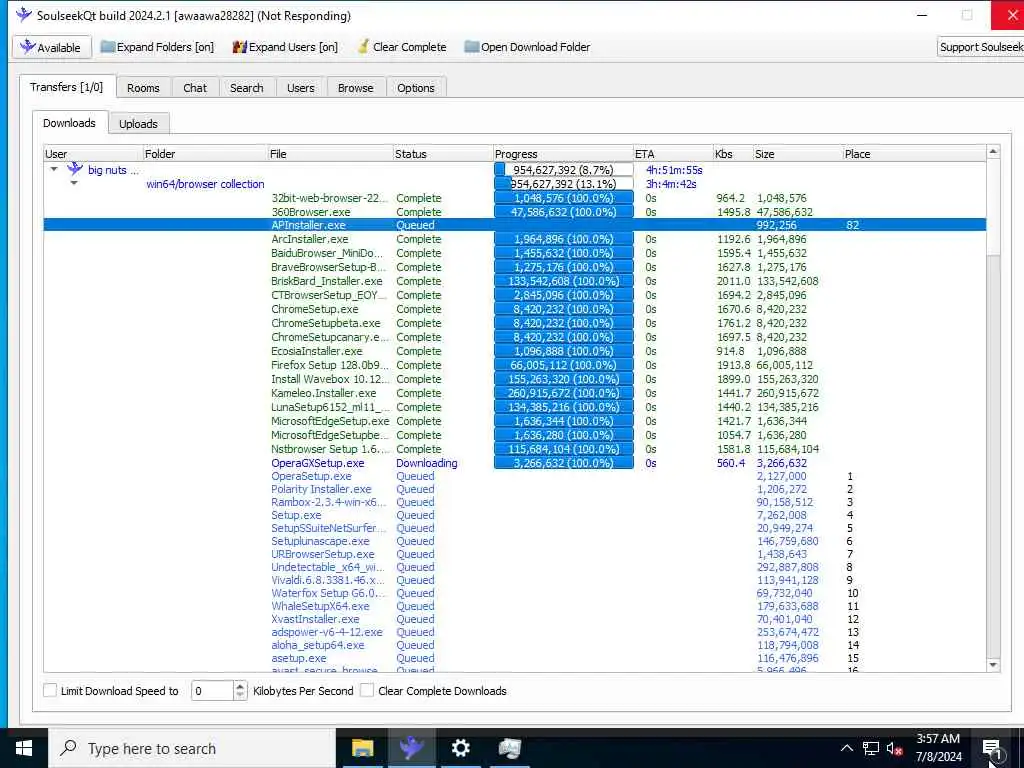Click the downloads list scroll up arrow

(993, 152)
